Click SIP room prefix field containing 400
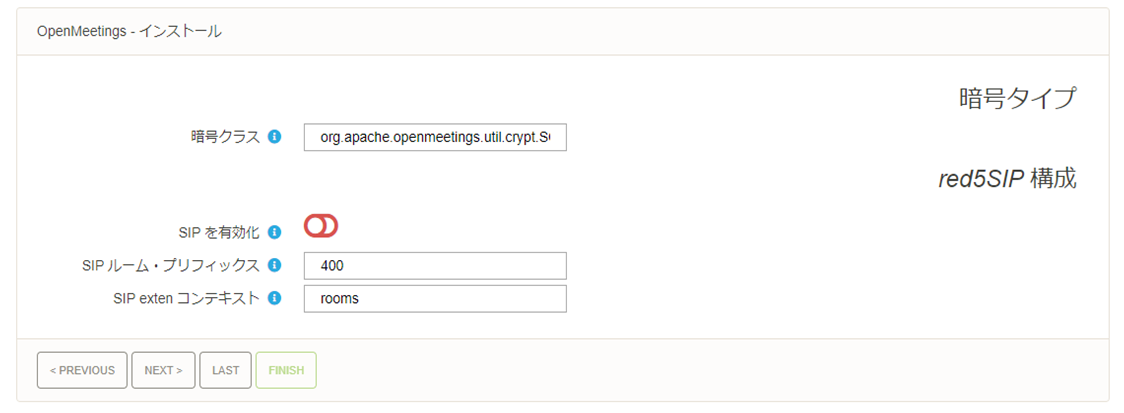The height and width of the screenshot is (413, 1124). tap(435, 266)
